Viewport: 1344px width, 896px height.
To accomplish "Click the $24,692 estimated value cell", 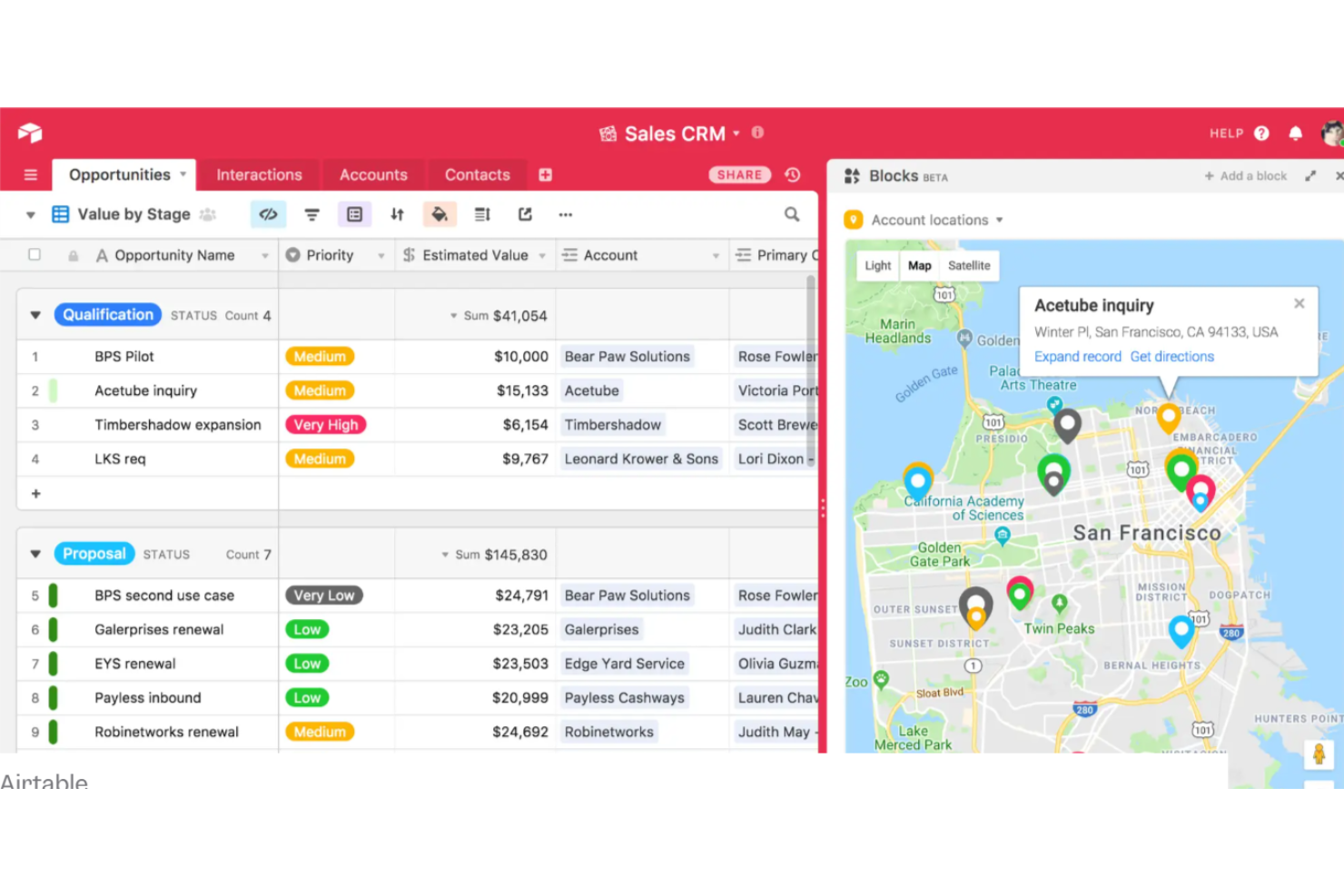I will (475, 732).
